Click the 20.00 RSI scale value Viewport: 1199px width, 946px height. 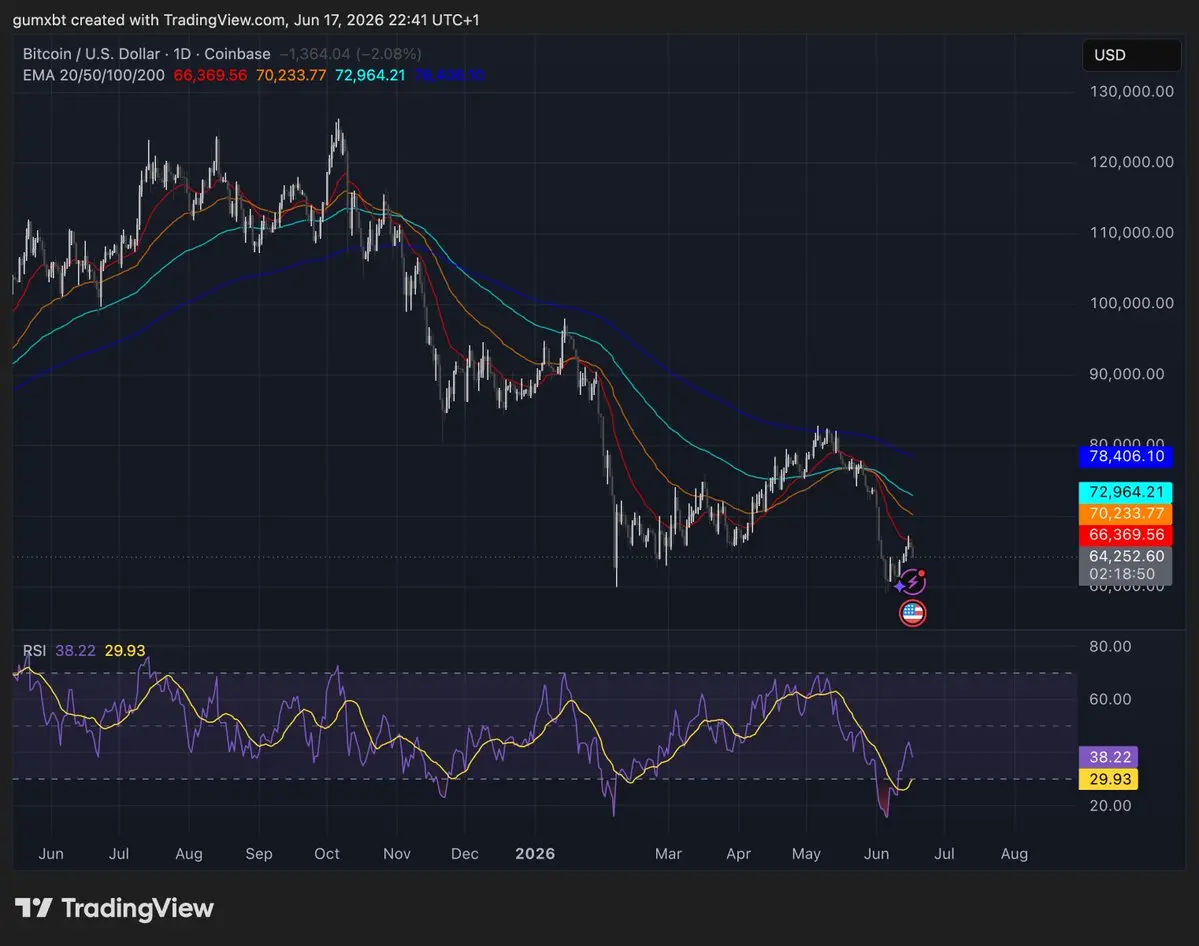tap(1110, 806)
